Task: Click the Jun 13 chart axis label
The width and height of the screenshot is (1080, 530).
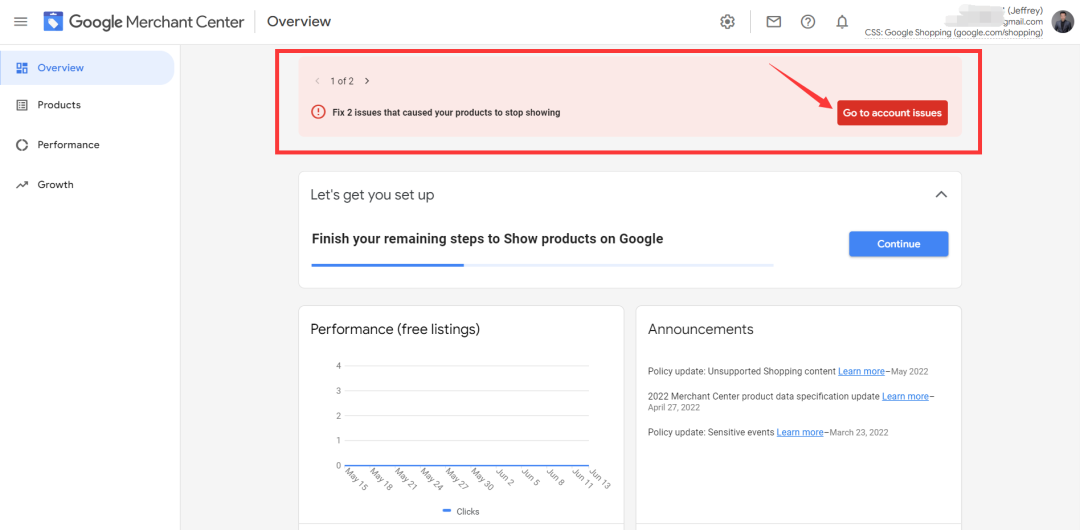Action: [x=601, y=479]
